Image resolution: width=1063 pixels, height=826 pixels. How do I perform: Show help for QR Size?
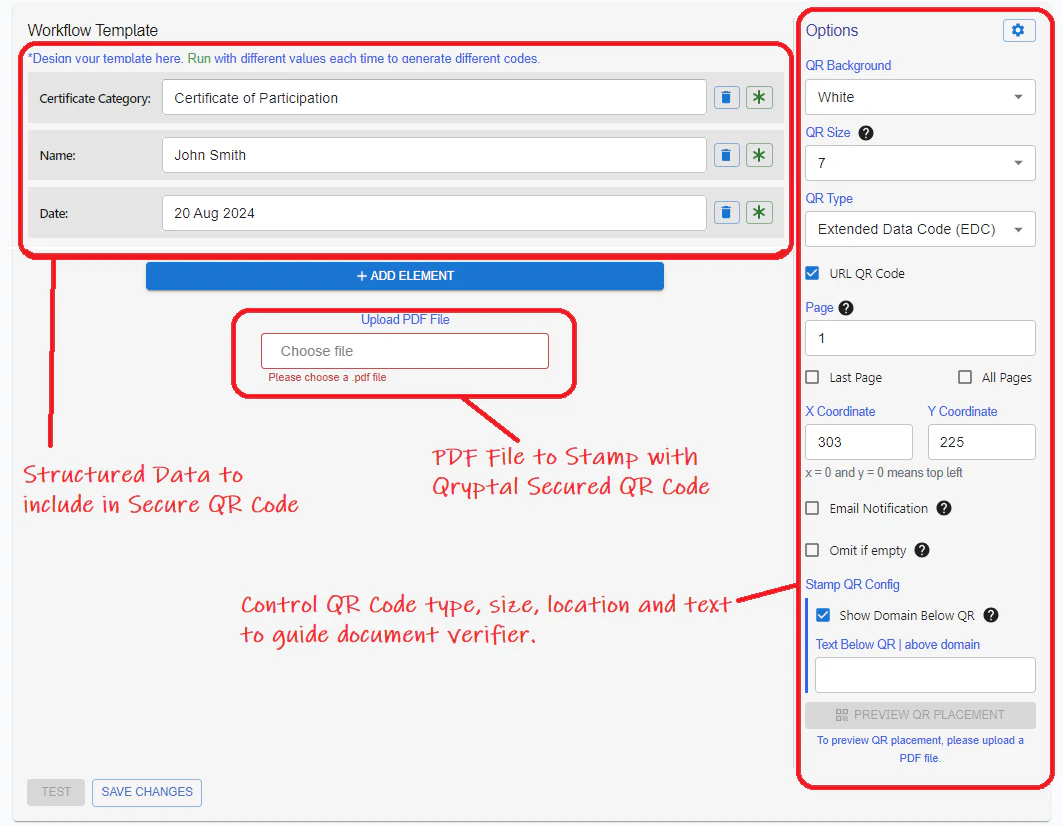(866, 133)
